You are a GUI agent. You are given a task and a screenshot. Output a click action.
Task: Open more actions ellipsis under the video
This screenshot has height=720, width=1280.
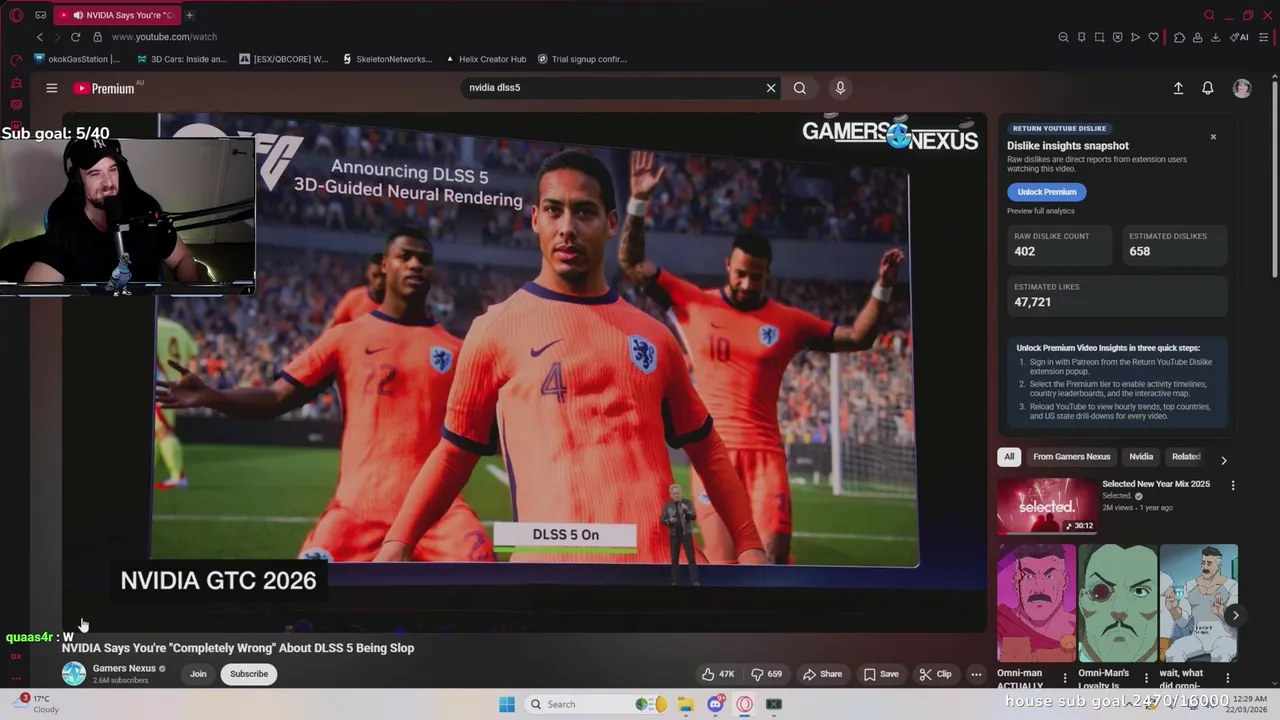click(976, 674)
